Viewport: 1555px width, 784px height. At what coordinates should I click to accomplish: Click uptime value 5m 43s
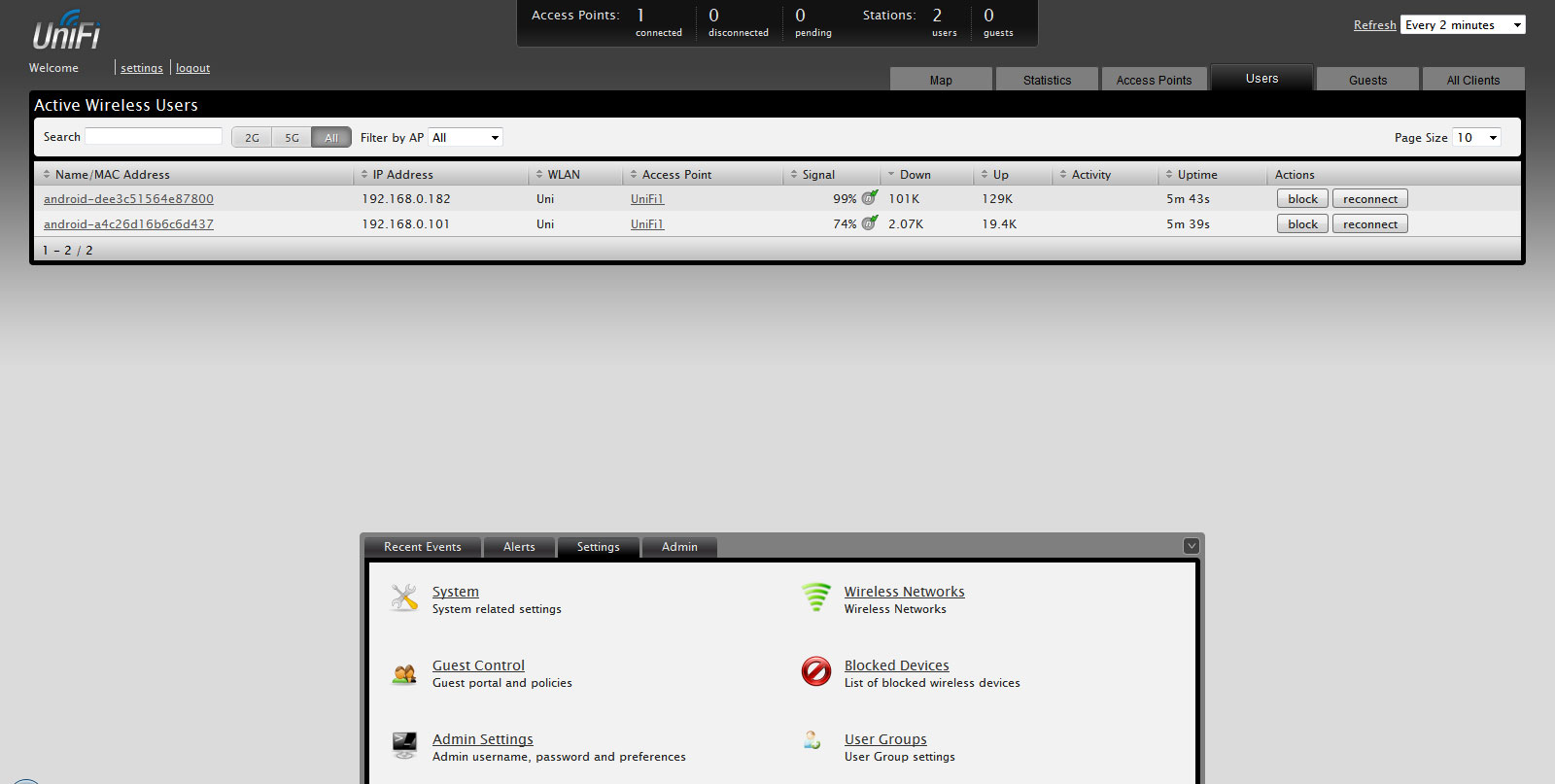tap(1188, 198)
